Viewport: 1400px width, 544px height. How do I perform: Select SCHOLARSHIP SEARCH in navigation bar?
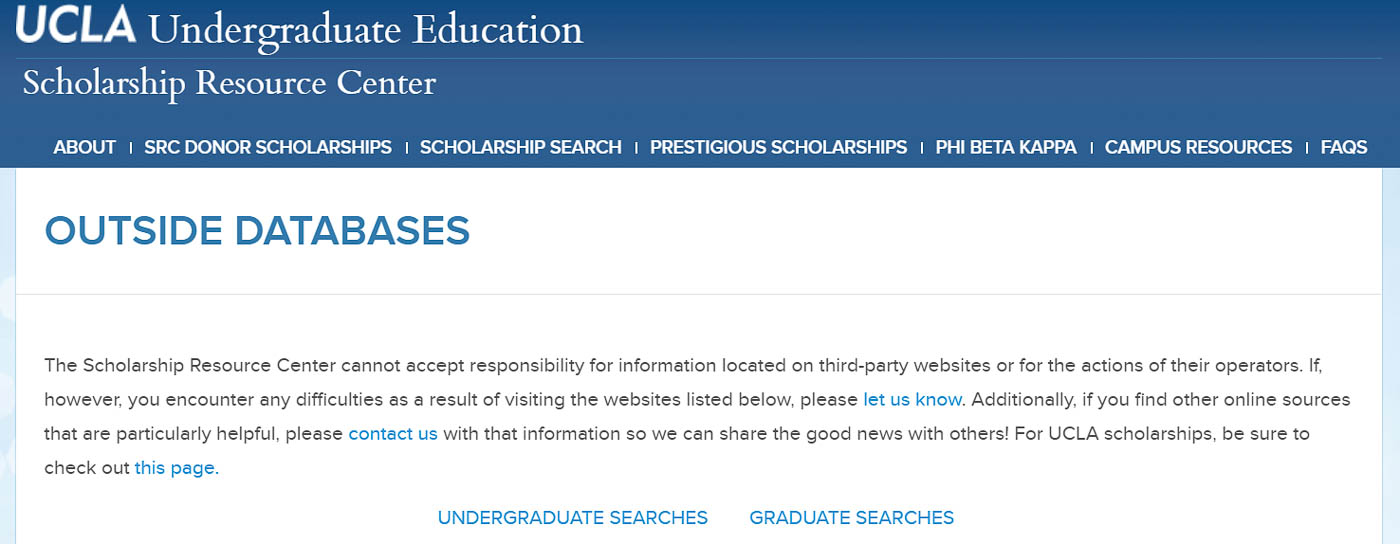521,147
